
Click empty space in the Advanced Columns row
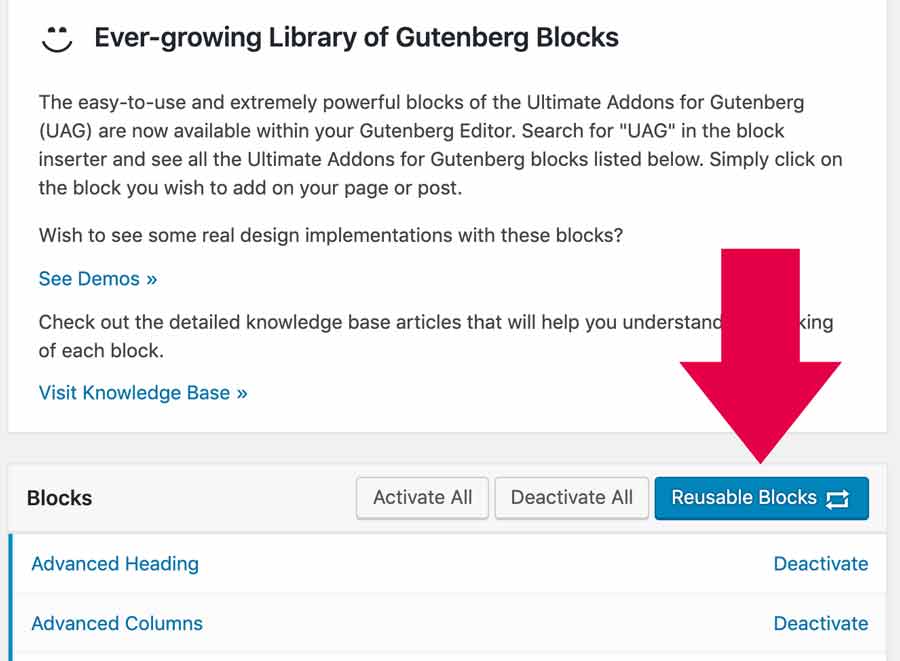(x=488, y=623)
